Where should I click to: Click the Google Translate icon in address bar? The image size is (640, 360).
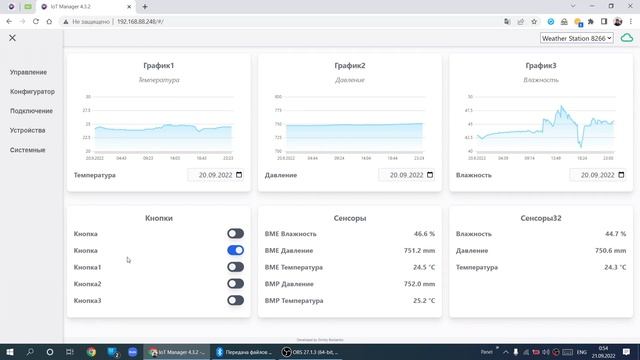point(507,22)
